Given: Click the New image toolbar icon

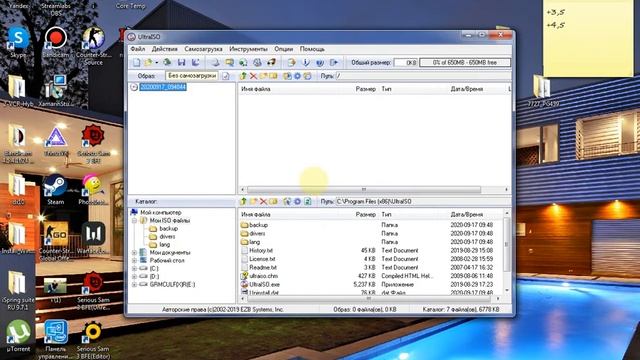Looking at the screenshot, I should 136,62.
